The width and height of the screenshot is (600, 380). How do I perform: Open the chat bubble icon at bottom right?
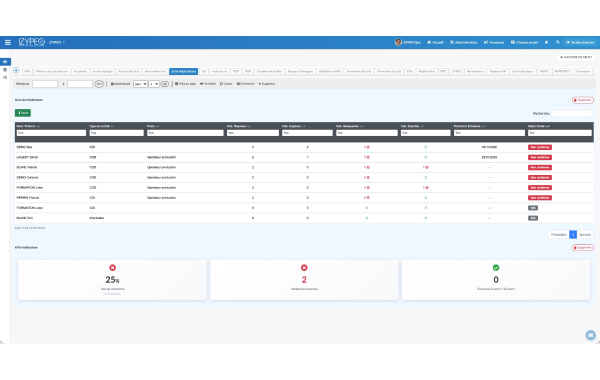pos(590,335)
